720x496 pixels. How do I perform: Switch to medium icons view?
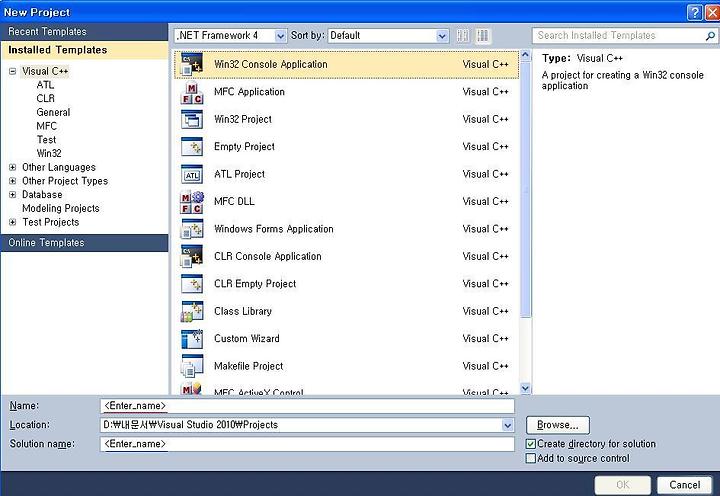point(483,36)
